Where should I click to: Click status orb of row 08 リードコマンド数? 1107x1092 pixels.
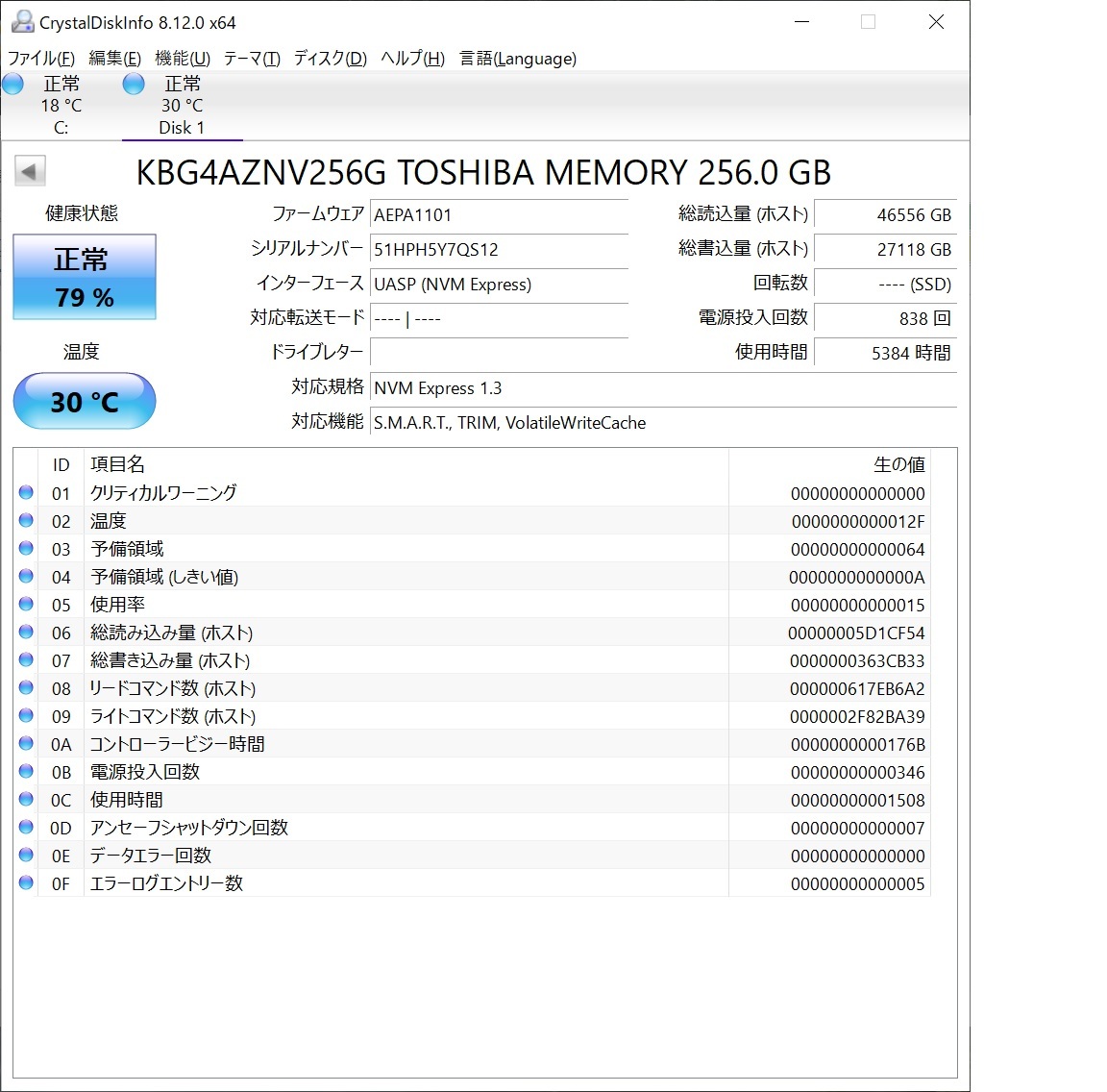pos(26,687)
